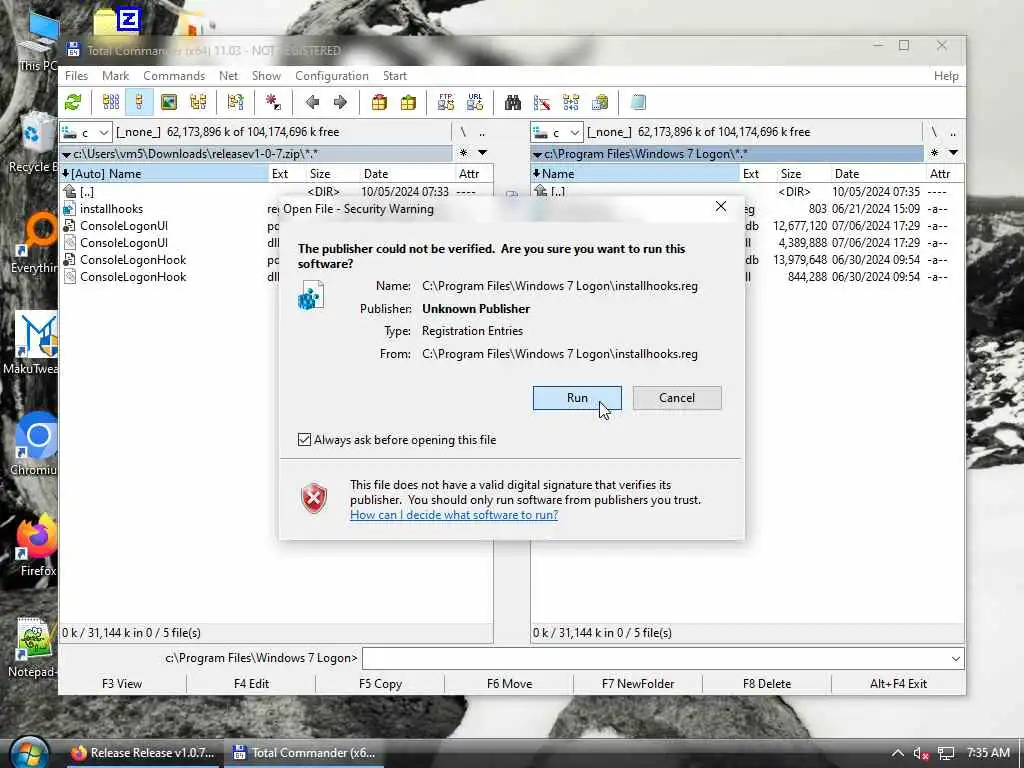Open the command line history dropdown
This screenshot has height=768, width=1024.
[x=955, y=658]
